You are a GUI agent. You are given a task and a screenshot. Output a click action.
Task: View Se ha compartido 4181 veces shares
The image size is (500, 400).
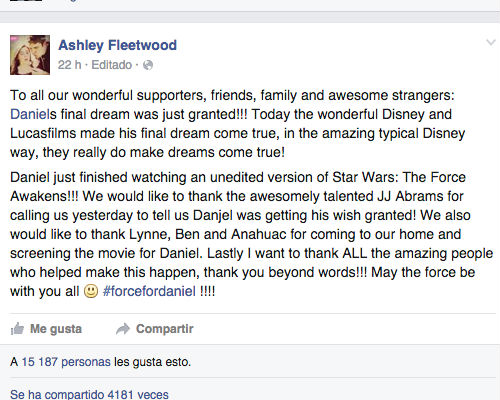(x=89, y=395)
